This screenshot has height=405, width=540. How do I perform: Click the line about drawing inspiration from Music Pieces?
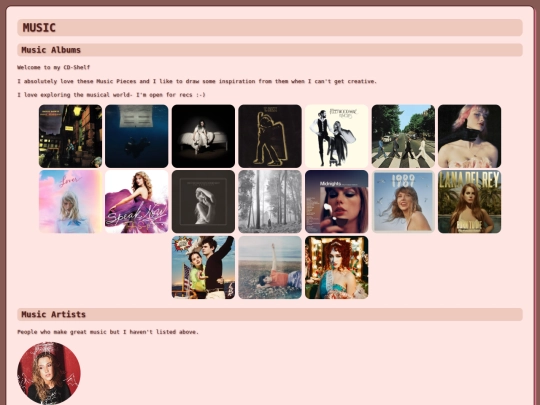pos(197,81)
